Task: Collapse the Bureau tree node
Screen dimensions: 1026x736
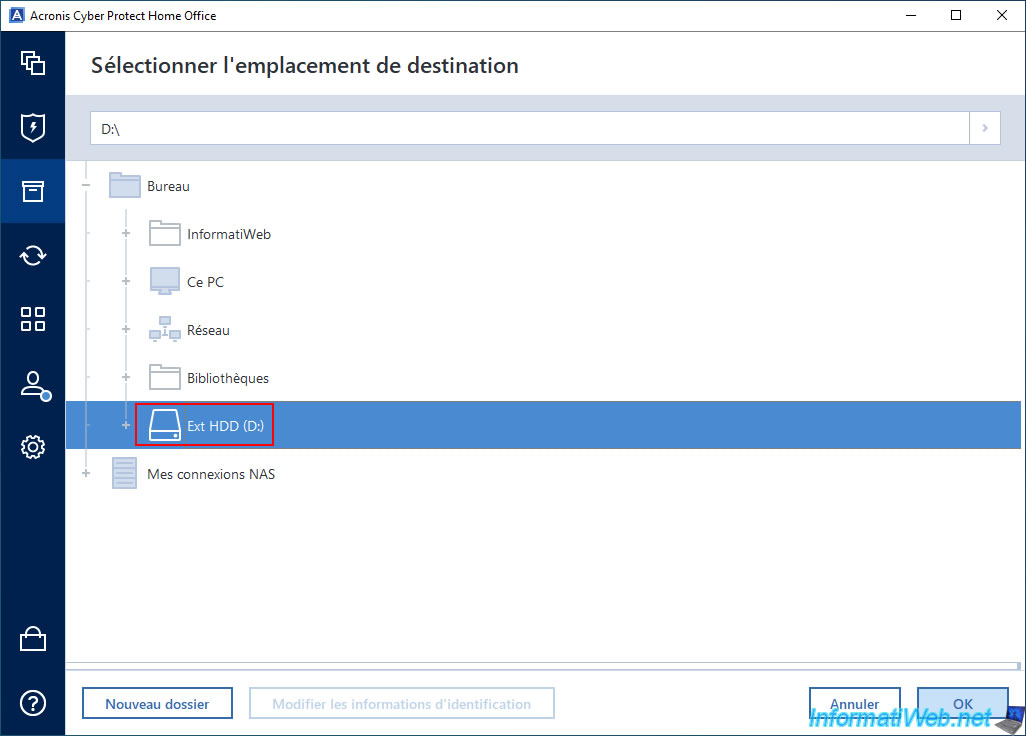Action: [86, 186]
